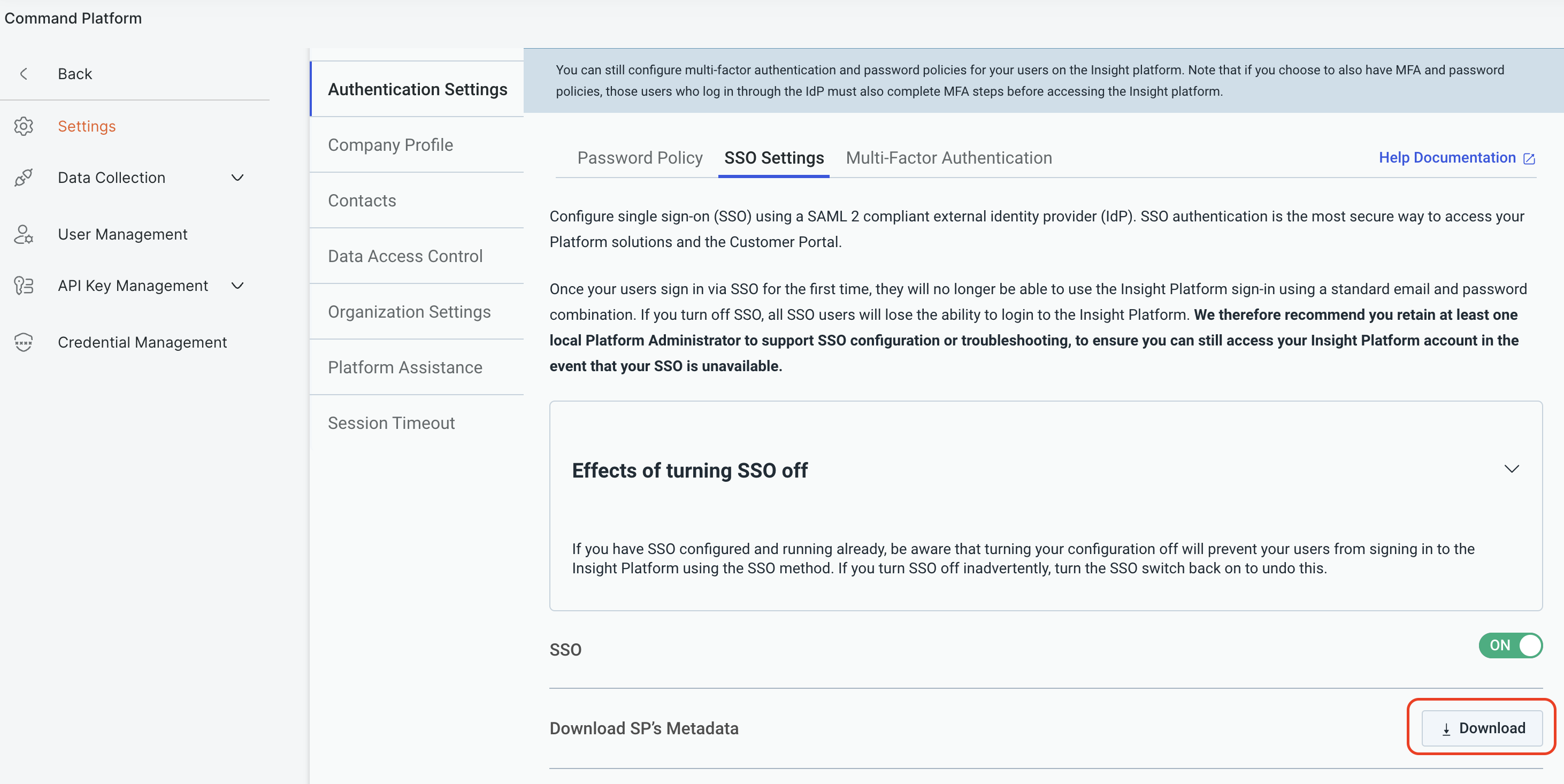Click the Credential Management shield icon
1564x784 pixels.
click(24, 342)
